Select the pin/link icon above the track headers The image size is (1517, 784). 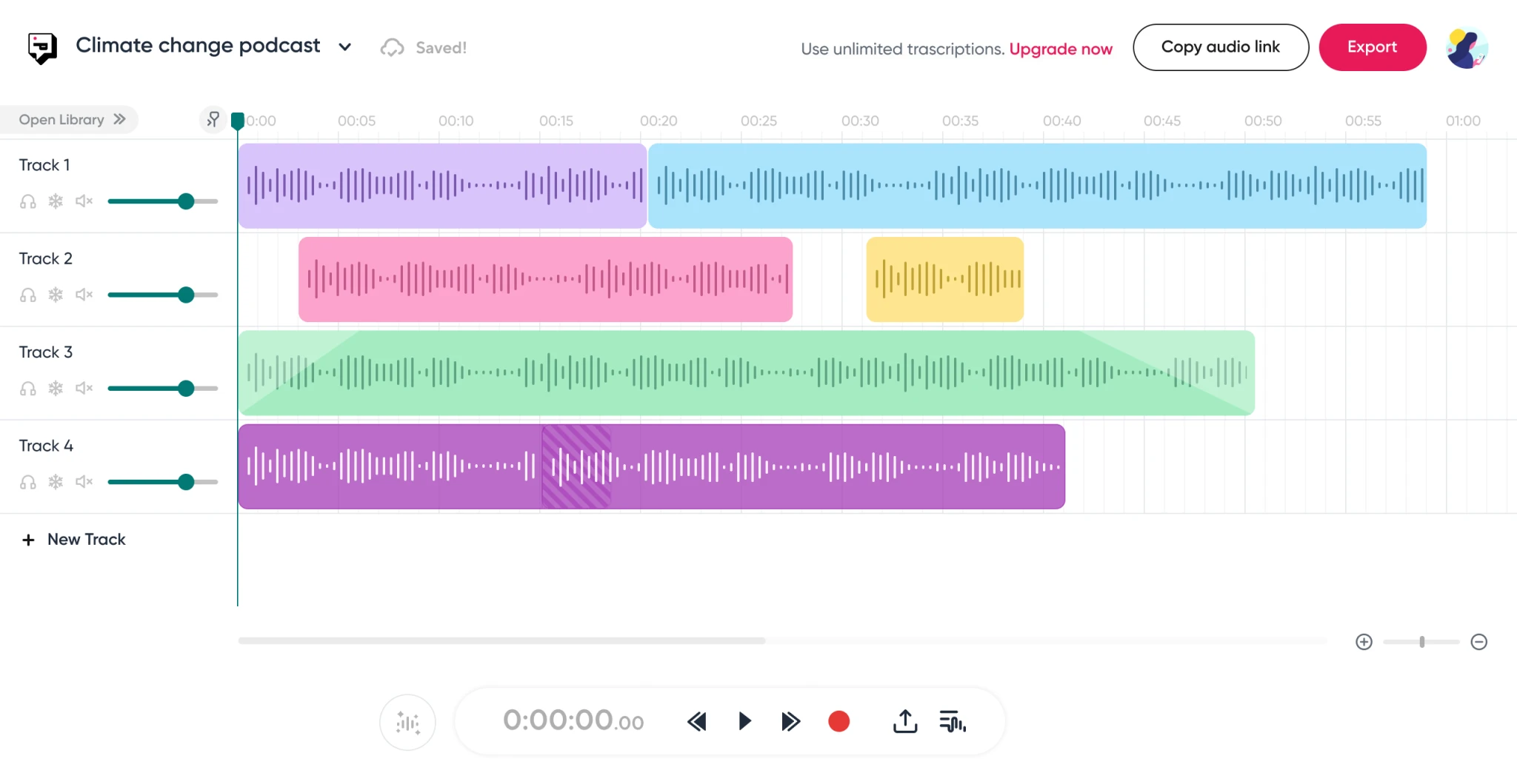[x=213, y=119]
